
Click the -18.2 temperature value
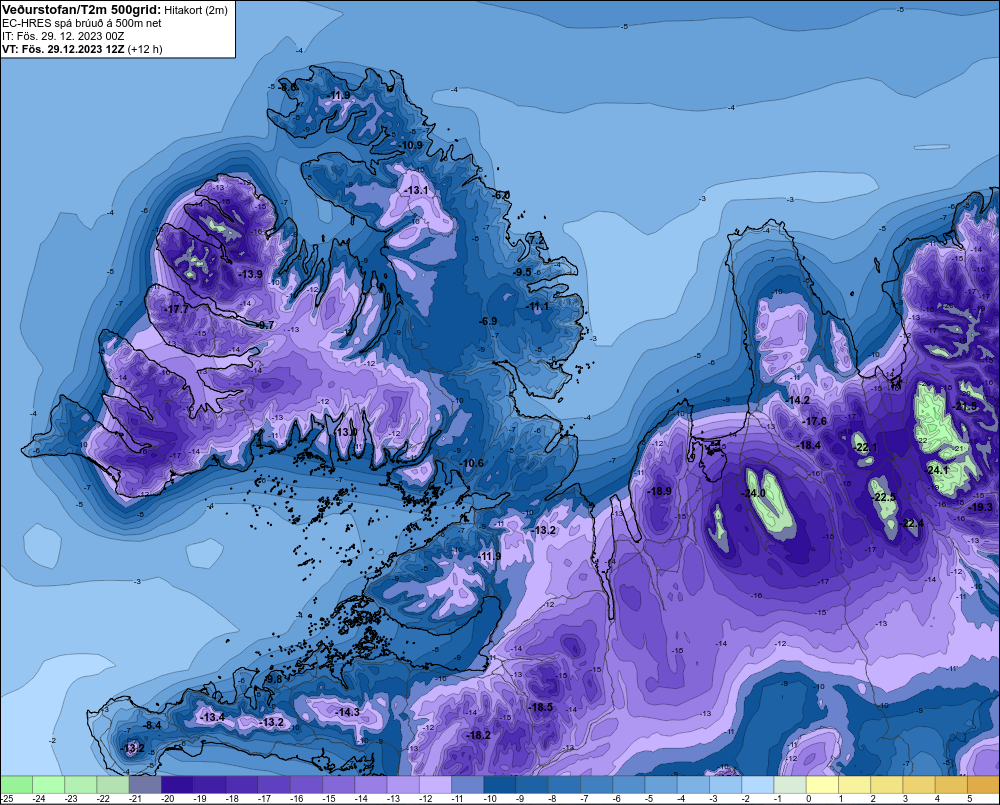tap(479, 735)
